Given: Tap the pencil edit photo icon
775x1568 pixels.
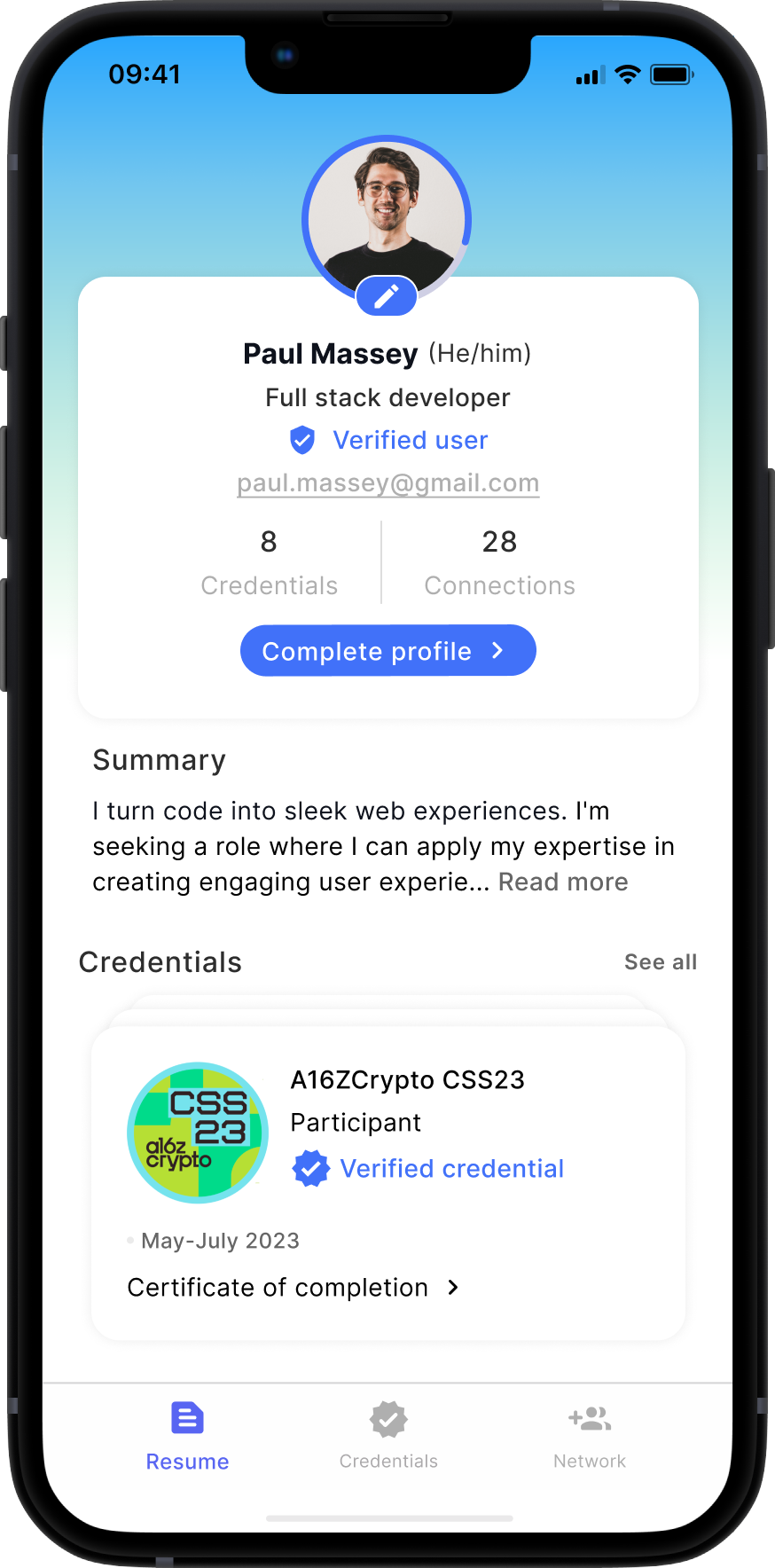Looking at the screenshot, I should [387, 296].
